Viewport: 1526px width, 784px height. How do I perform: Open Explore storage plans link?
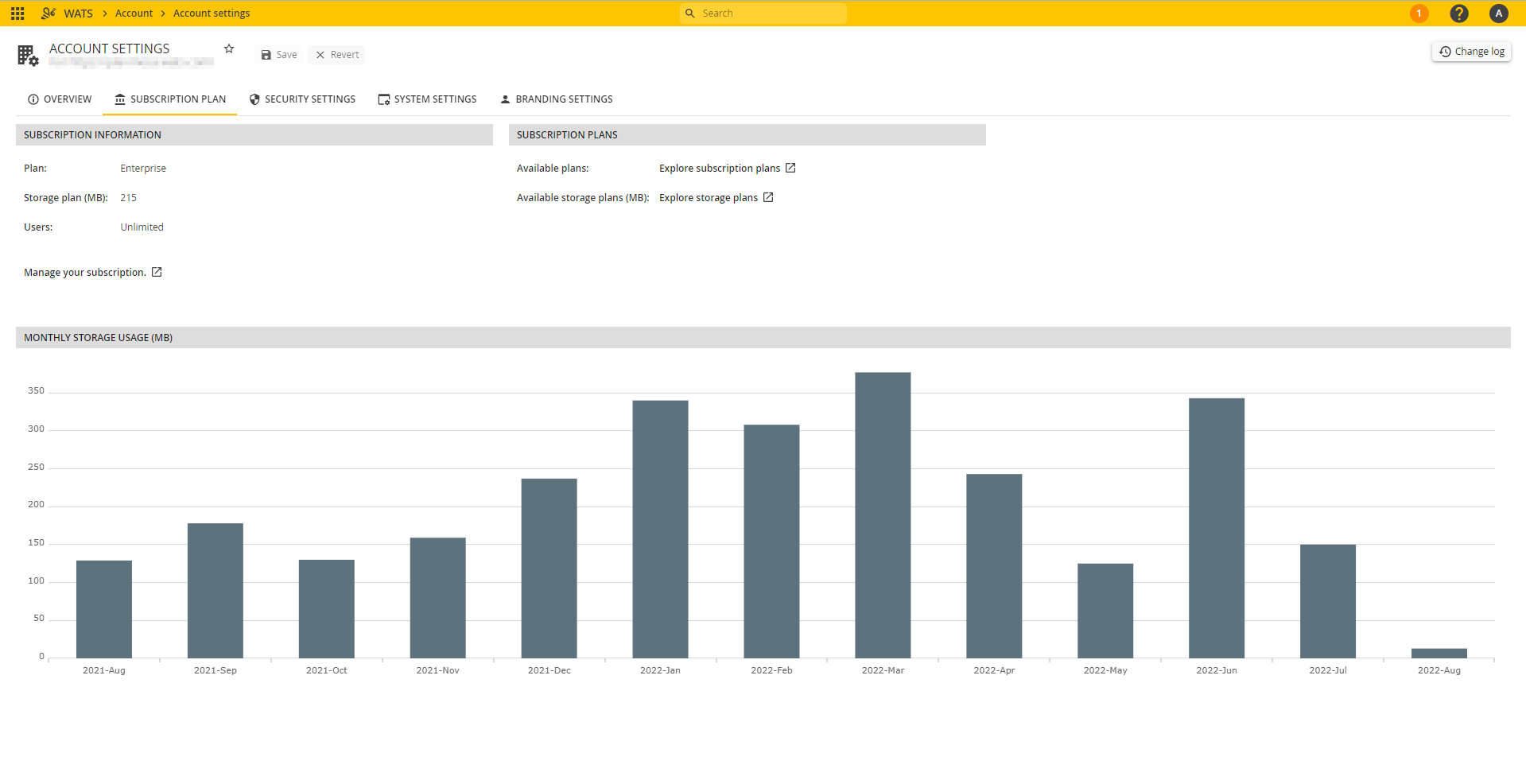[709, 198]
